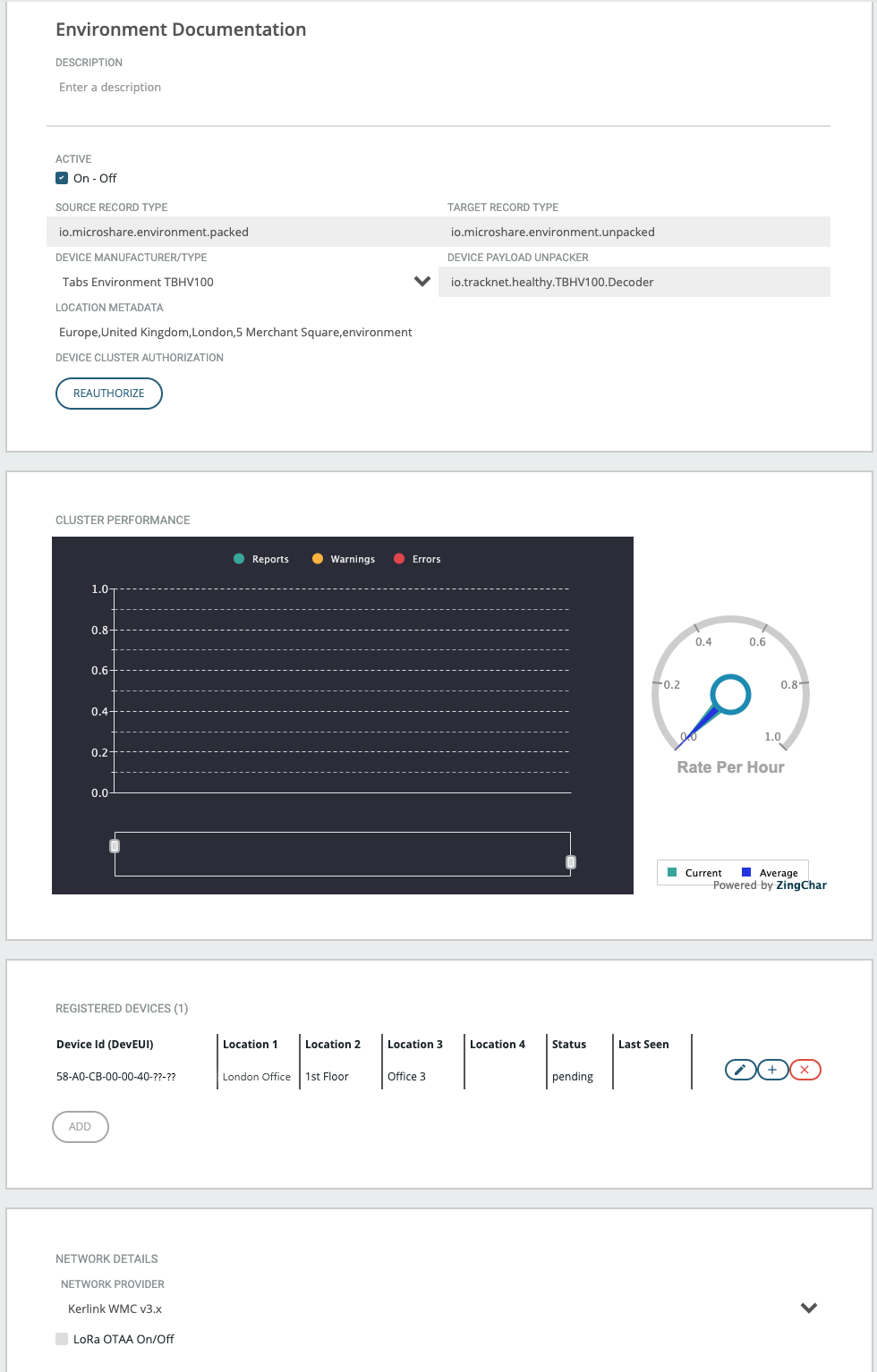
Task: Click the ZingChart powered-by link
Action: click(x=800, y=885)
